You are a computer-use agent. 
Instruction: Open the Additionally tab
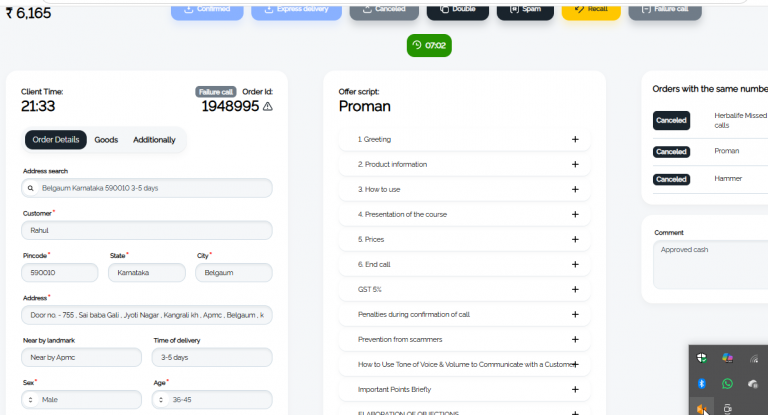(x=154, y=140)
